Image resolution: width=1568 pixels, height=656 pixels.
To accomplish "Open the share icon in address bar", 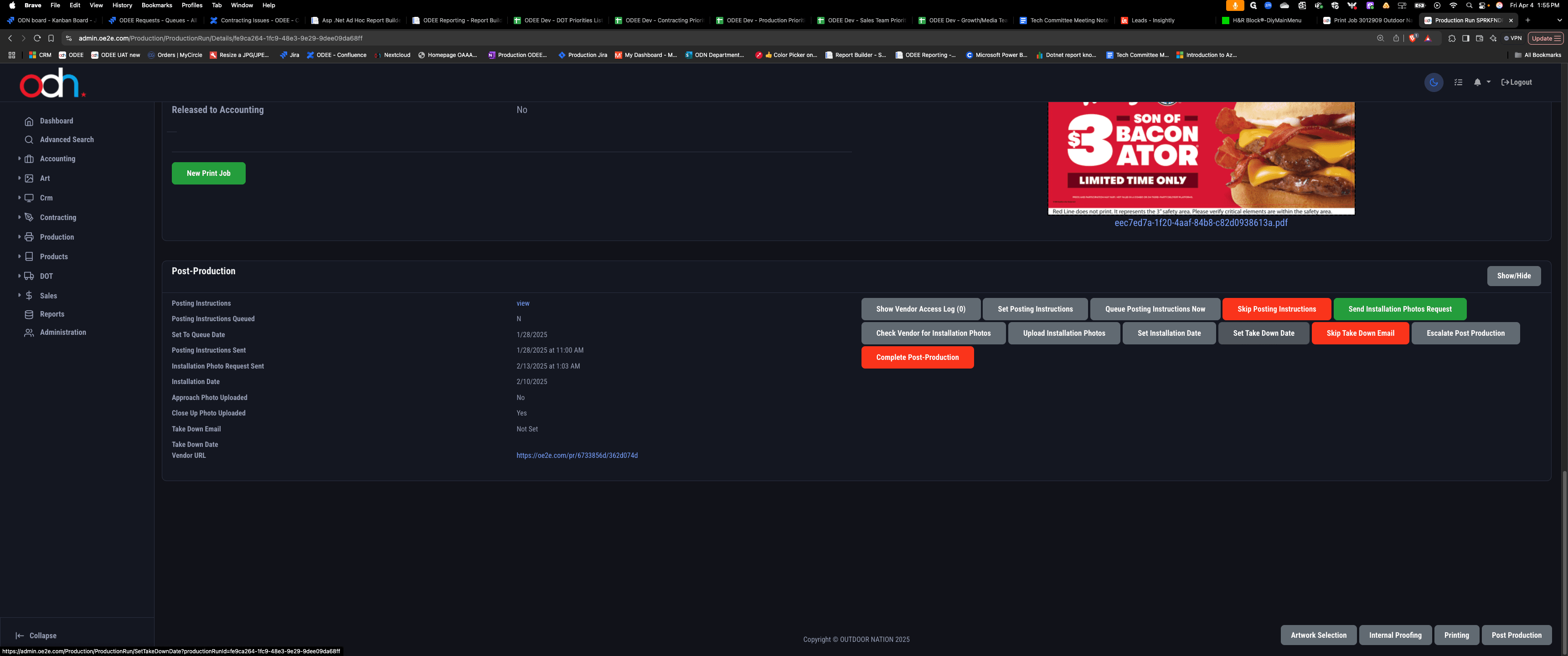I will point(1396,38).
